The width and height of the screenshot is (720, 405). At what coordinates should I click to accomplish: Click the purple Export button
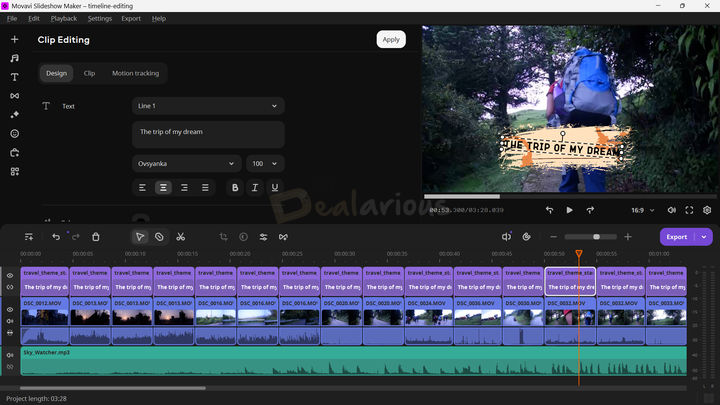coord(677,237)
